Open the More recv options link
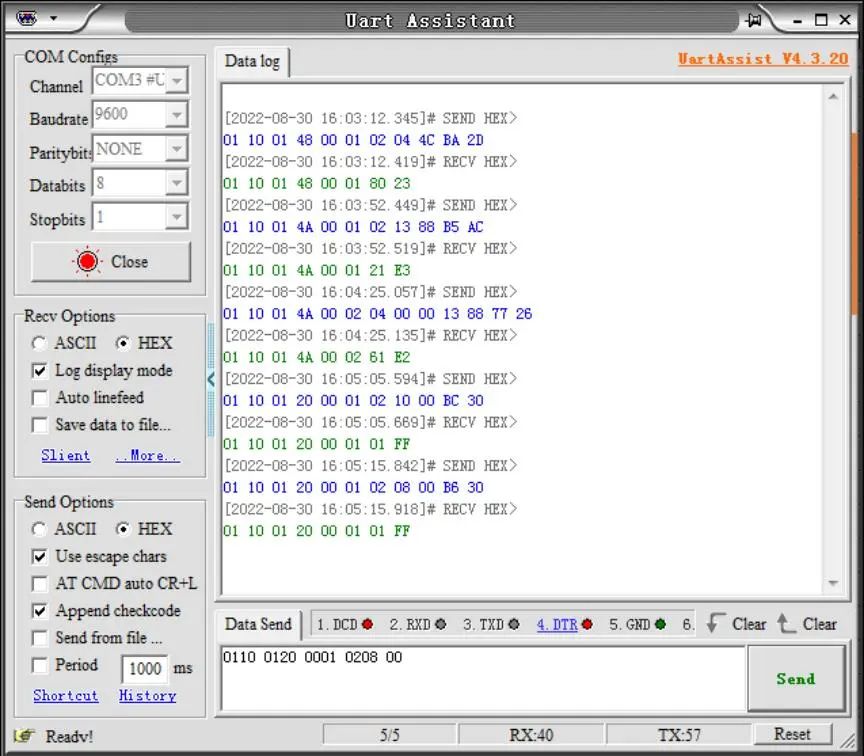Viewport: 864px width, 756px height. pos(148,456)
